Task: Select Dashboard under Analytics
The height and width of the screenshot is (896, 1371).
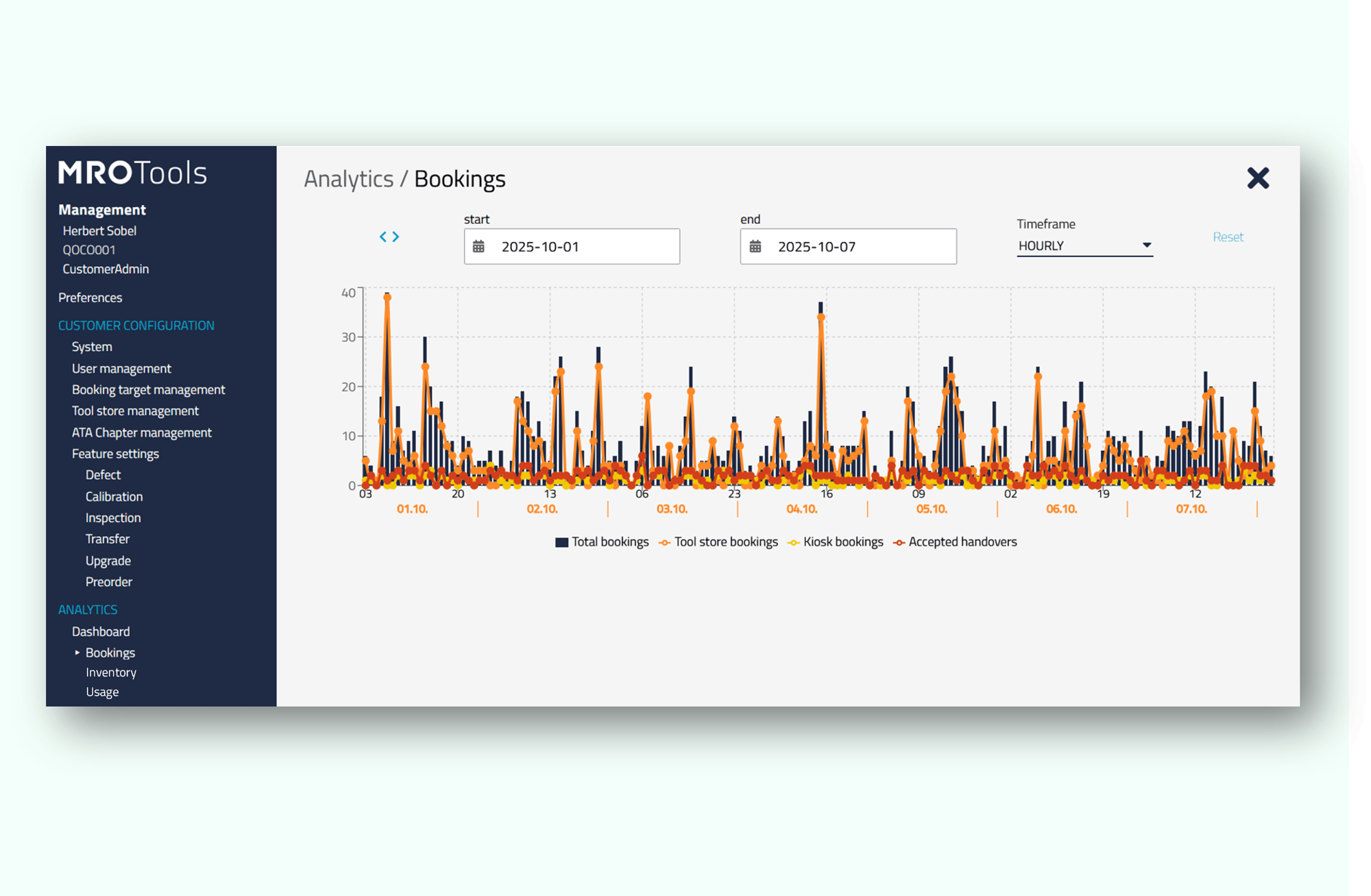Action: coord(101,631)
